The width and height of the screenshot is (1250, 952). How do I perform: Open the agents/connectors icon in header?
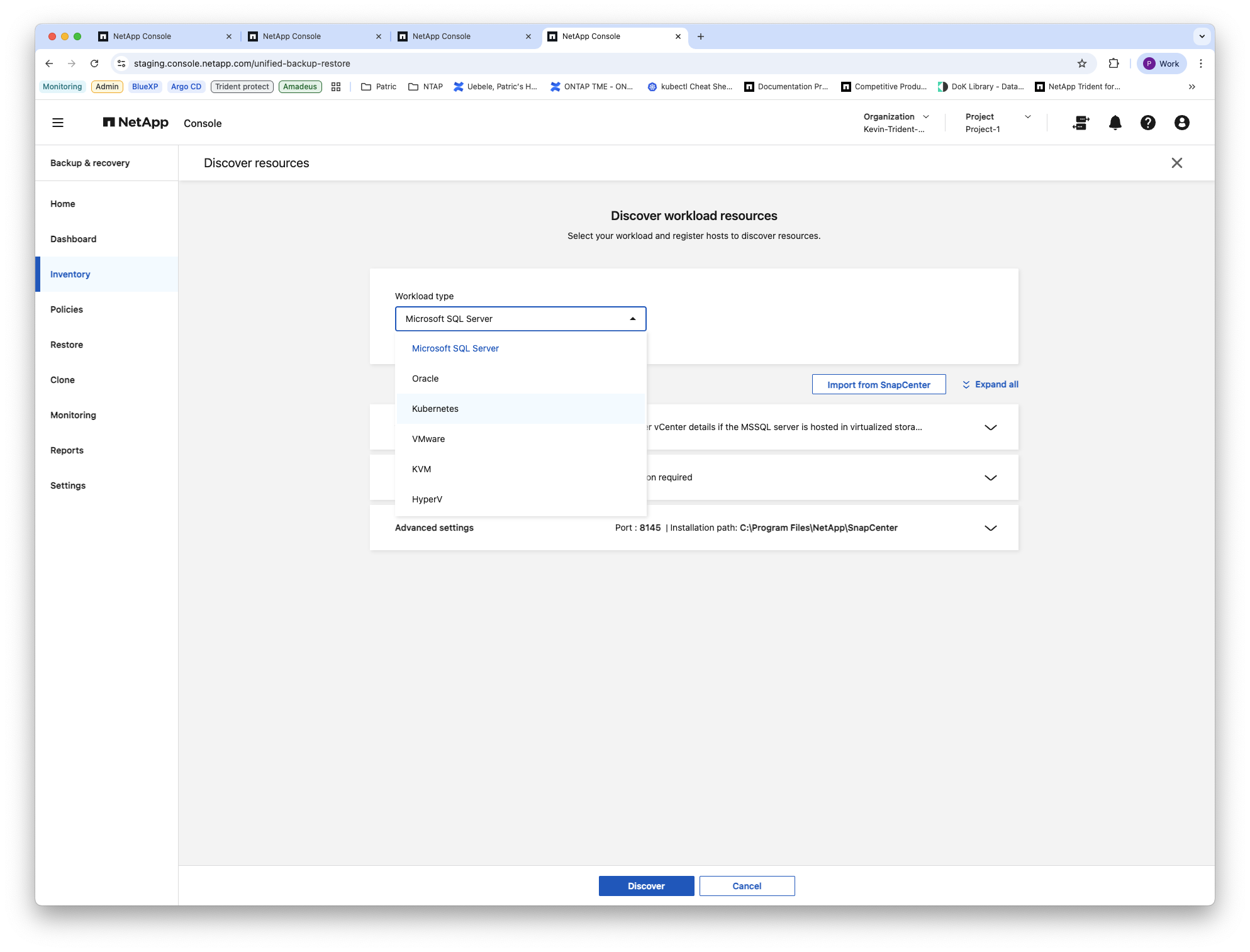[1081, 123]
